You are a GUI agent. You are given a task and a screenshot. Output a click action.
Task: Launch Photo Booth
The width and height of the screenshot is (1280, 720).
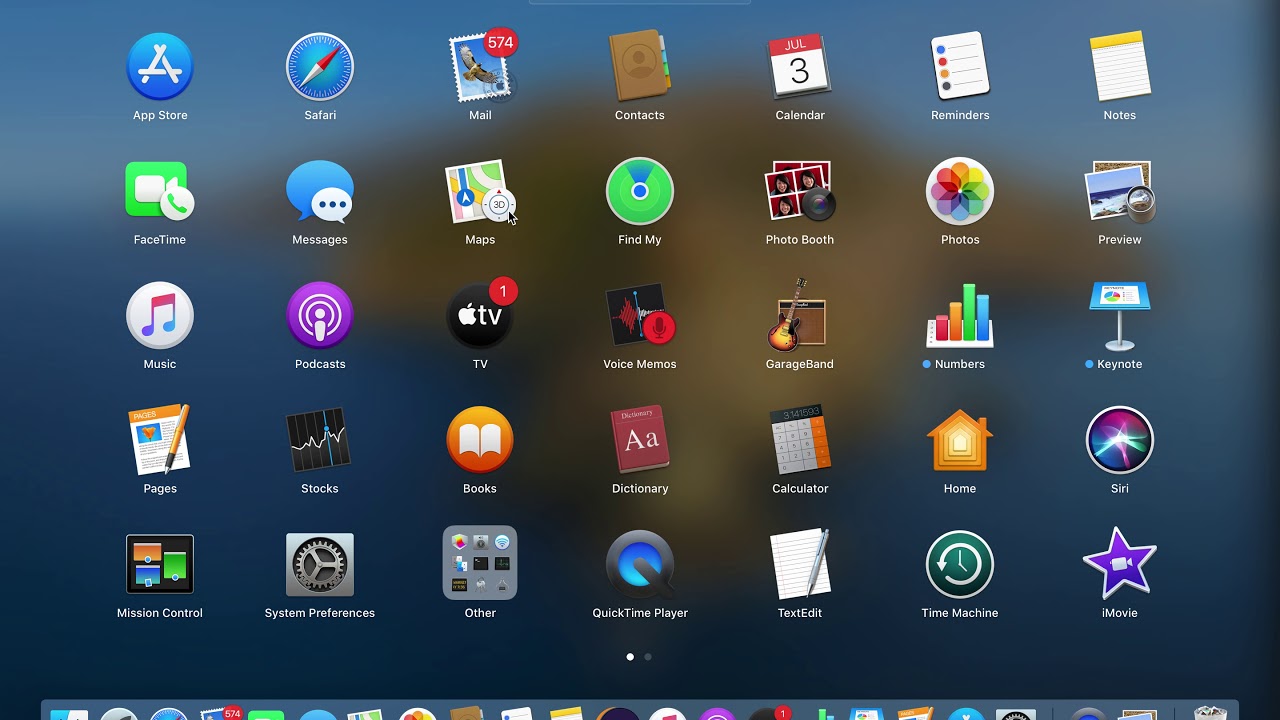(x=799, y=191)
